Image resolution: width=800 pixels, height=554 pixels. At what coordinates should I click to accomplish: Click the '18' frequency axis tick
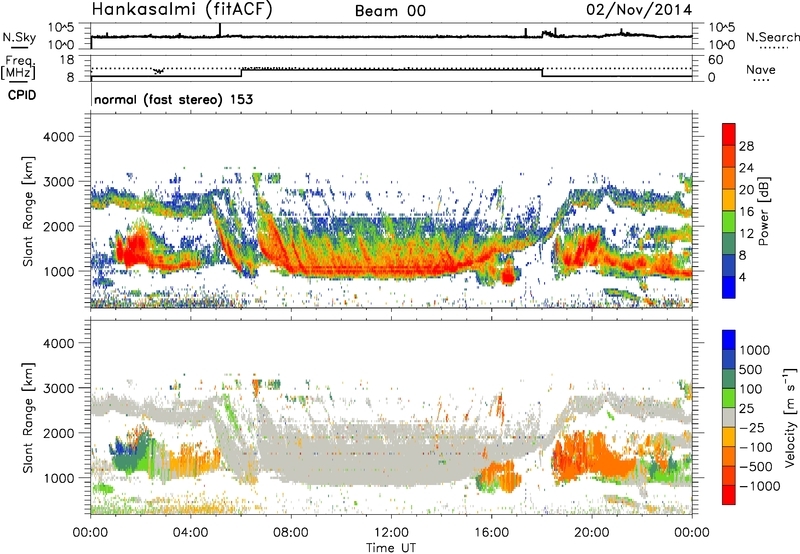coord(66,60)
